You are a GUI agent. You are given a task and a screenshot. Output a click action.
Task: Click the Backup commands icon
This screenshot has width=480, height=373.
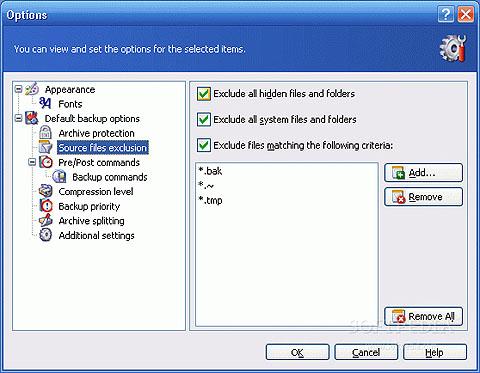click(x=59, y=177)
